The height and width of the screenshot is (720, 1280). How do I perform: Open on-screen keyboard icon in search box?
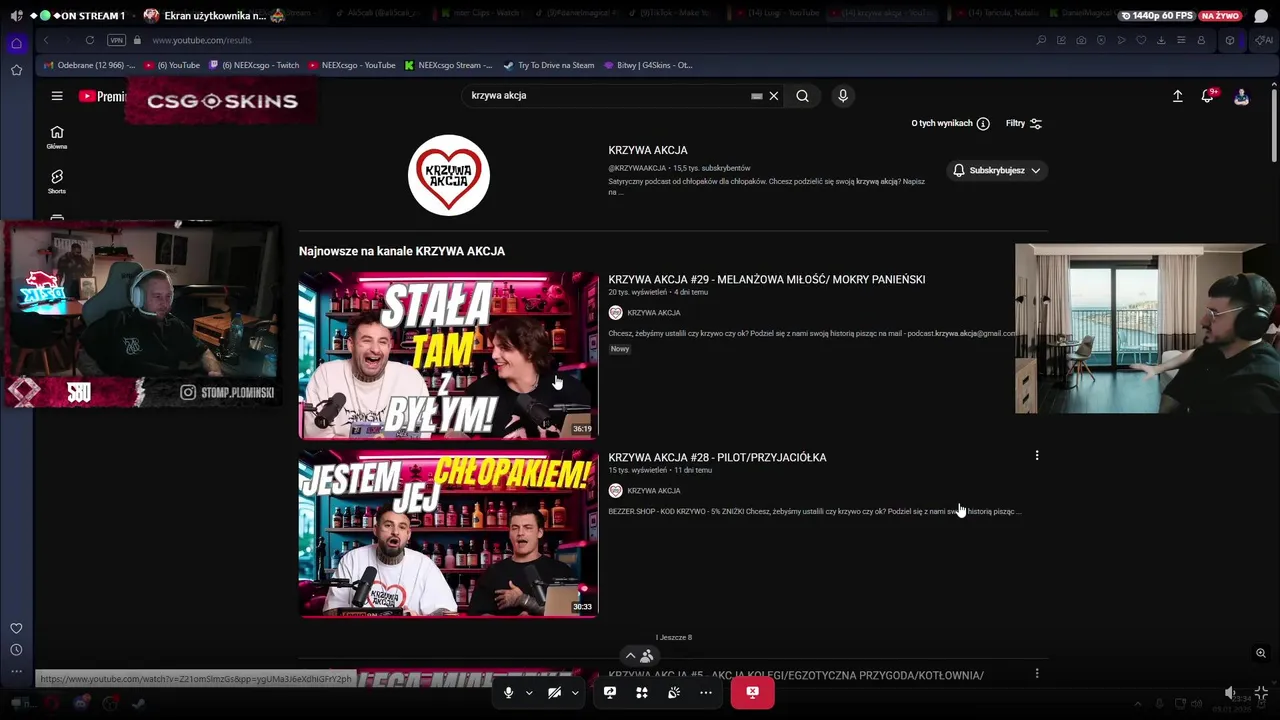tap(757, 96)
